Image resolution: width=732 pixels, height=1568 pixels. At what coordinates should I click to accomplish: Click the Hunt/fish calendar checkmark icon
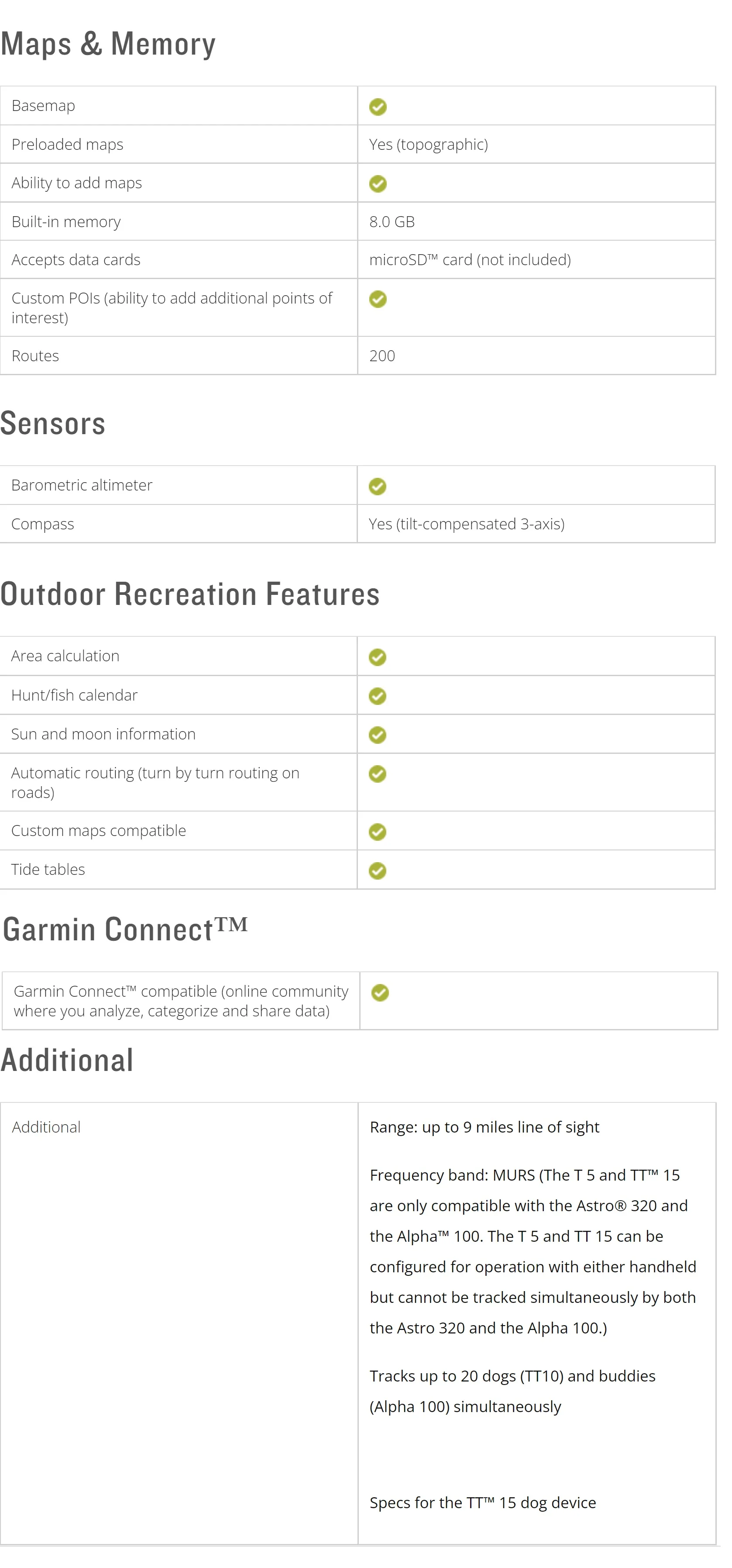[377, 696]
